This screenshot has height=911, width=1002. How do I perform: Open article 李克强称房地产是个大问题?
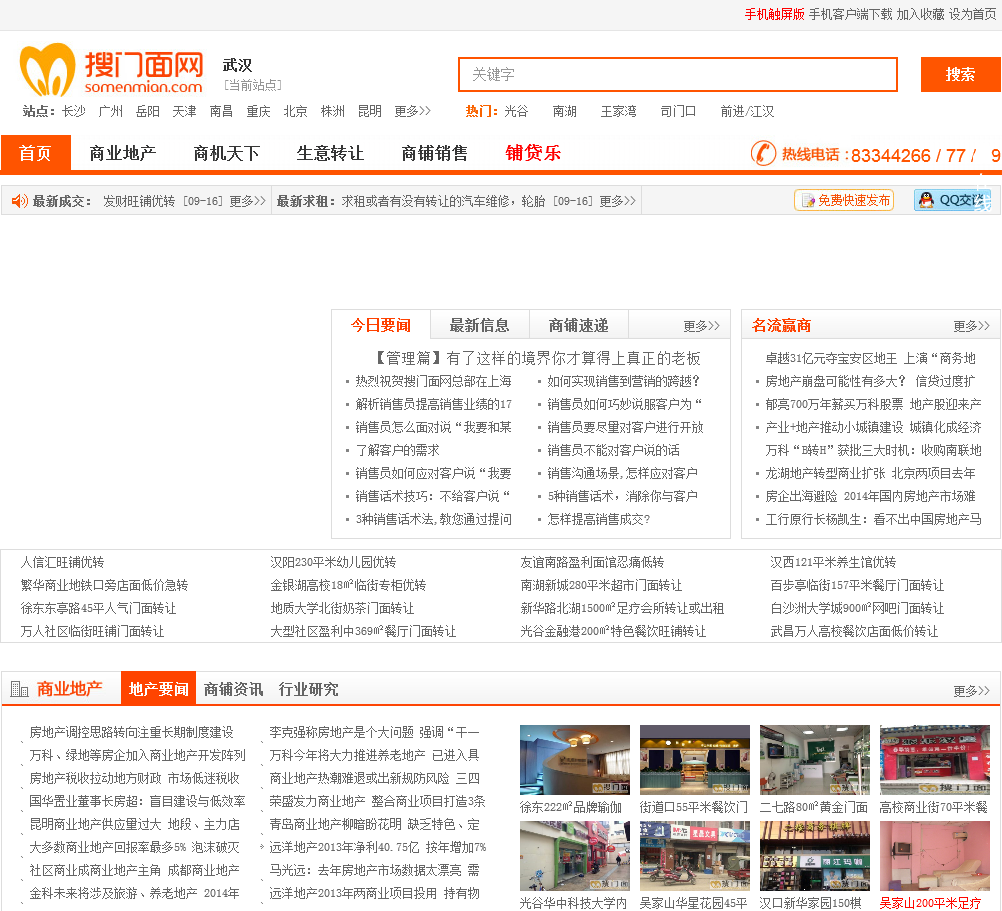point(374,733)
